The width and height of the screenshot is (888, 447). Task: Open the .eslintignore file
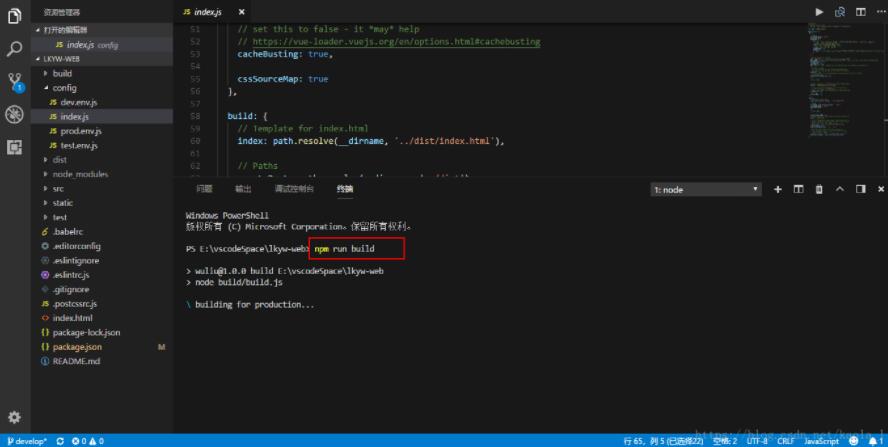point(102,261)
